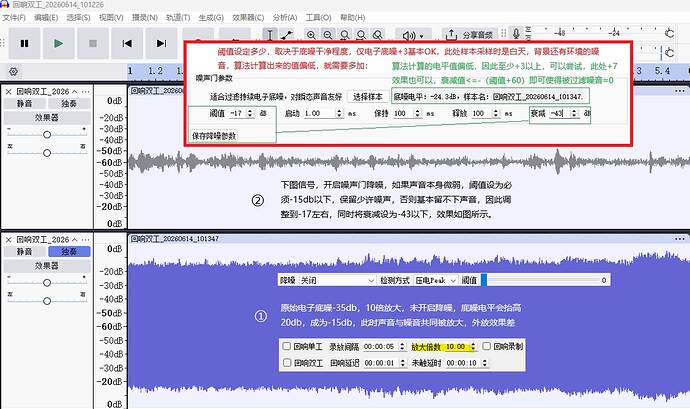Toggle 静音 mute on the upper track
The image size is (690, 409).
click(24, 103)
